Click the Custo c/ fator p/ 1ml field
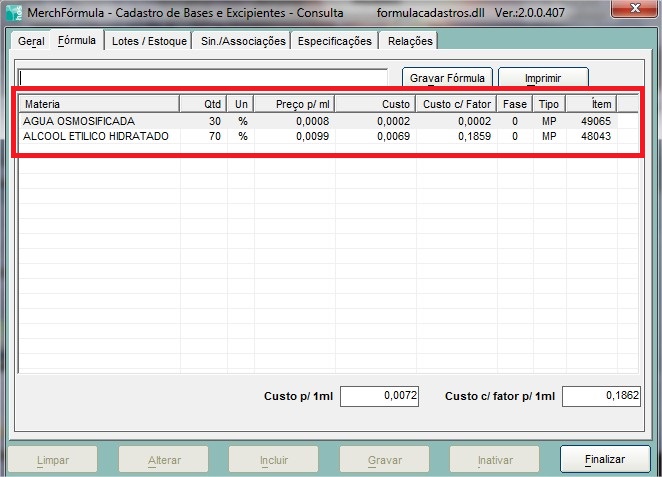 tap(601, 396)
